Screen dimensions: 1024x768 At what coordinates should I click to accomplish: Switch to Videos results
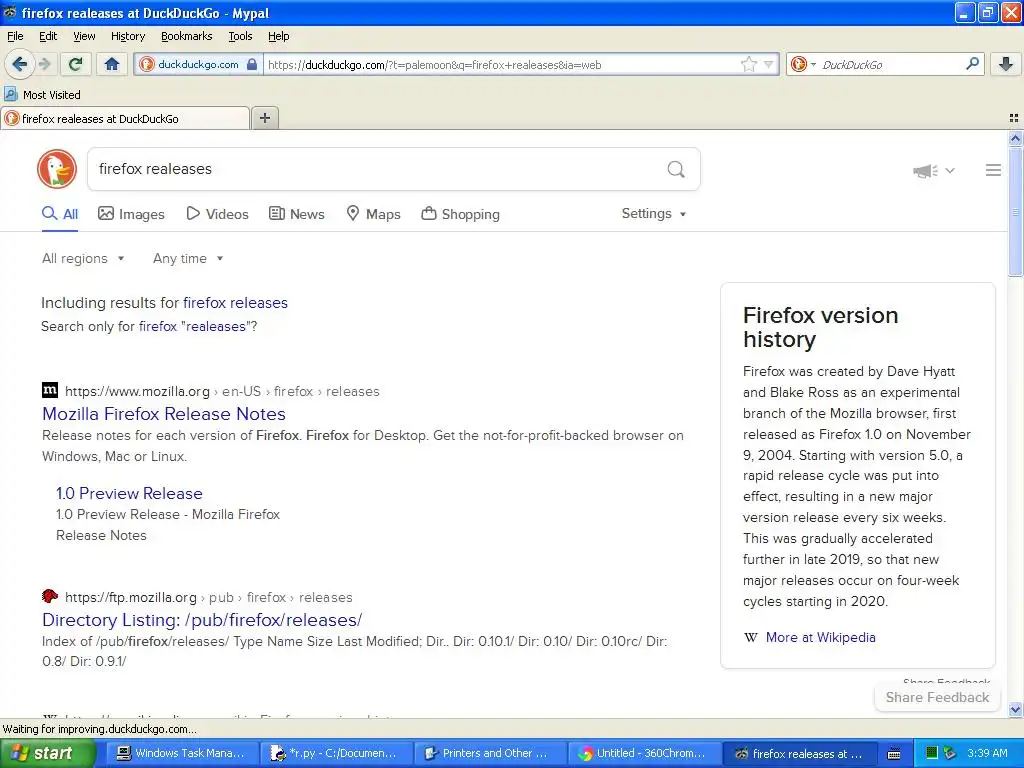click(217, 214)
